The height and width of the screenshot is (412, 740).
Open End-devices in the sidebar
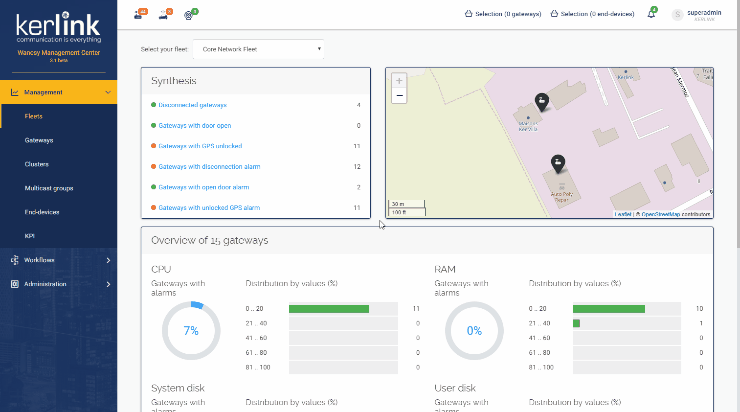43,212
